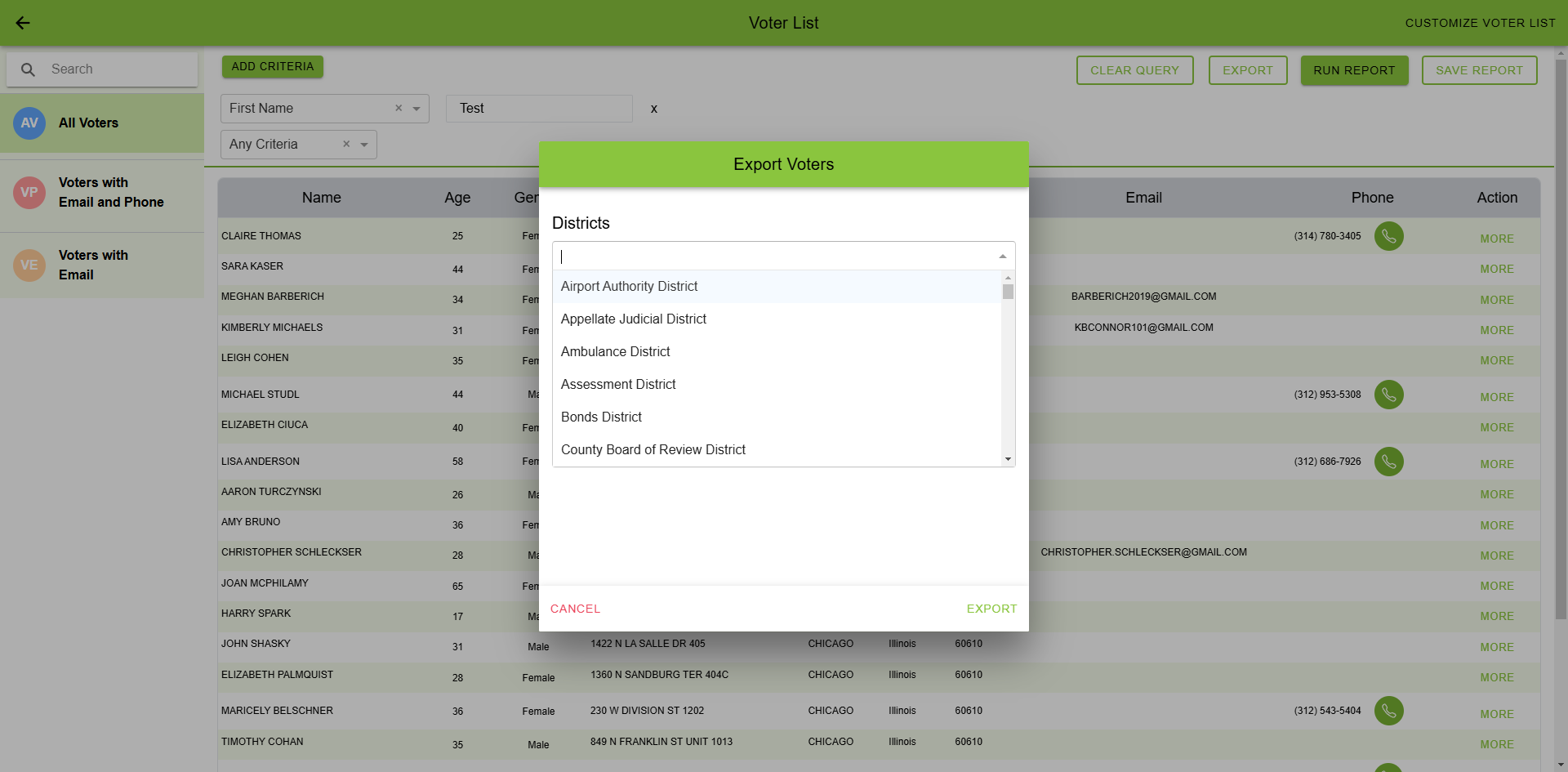Call Lisa Anderson using phone icon
This screenshot has width=1568, height=772.
click(x=1388, y=462)
